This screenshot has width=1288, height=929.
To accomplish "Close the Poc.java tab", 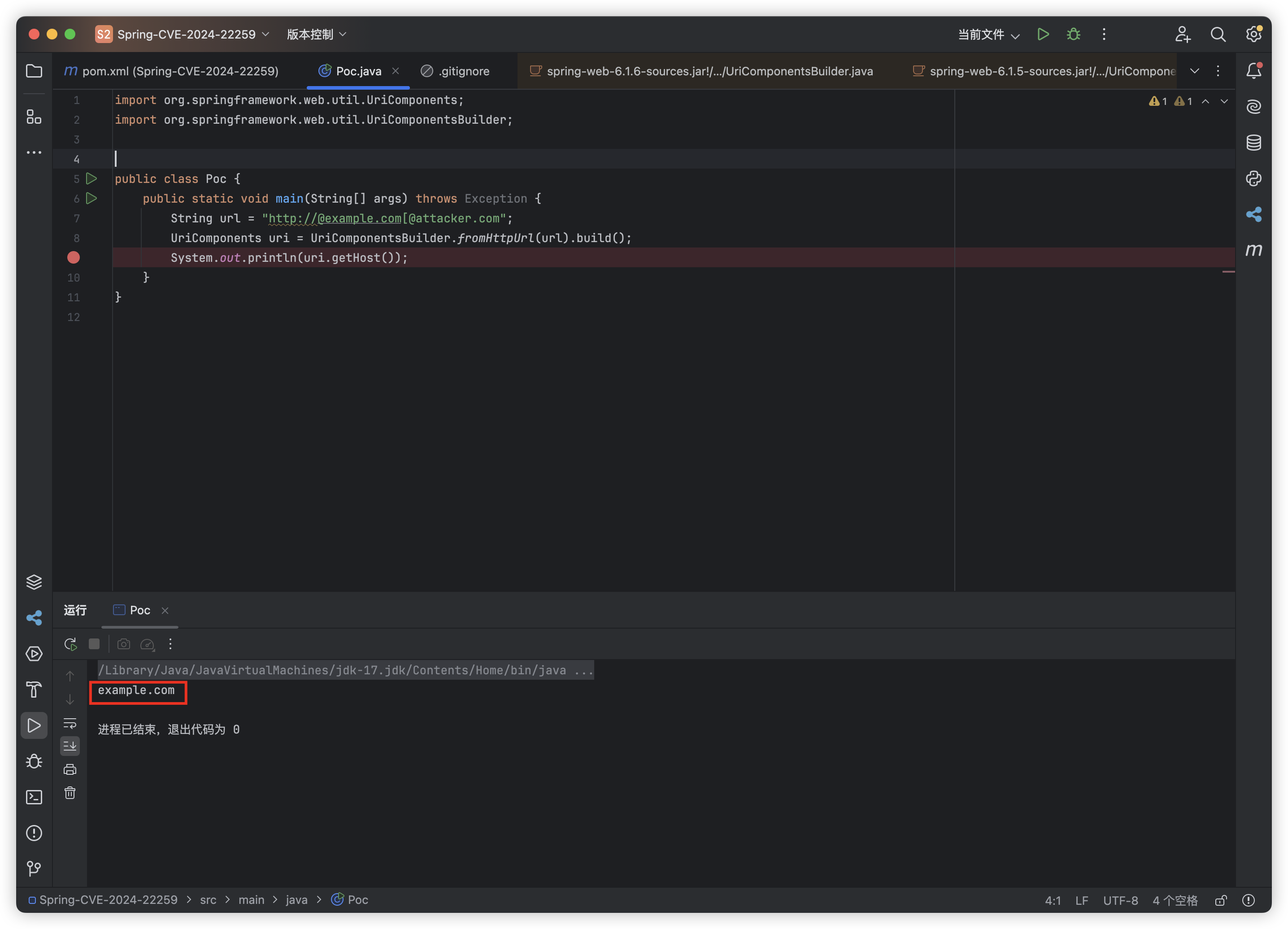I will pos(395,71).
